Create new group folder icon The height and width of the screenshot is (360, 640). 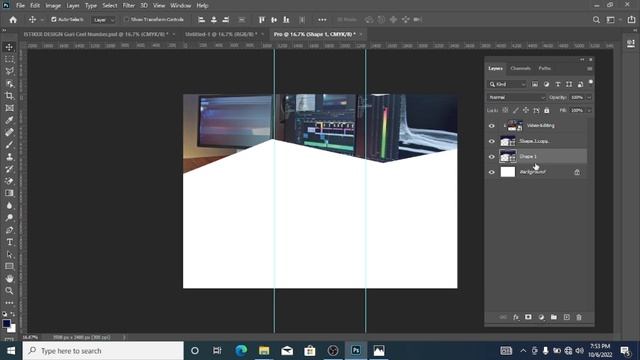[553, 317]
